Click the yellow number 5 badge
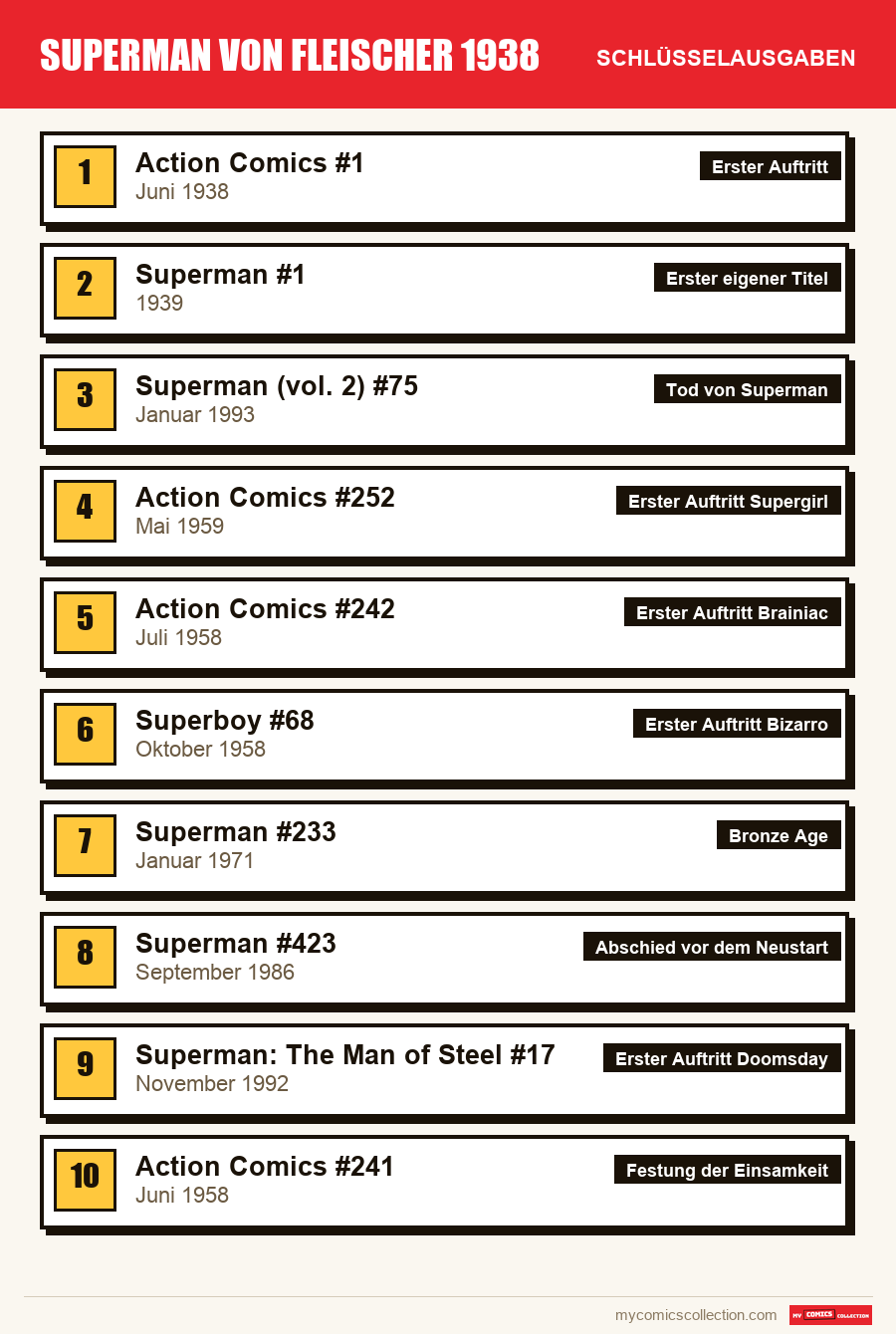This screenshot has width=896, height=1334. pos(85,623)
